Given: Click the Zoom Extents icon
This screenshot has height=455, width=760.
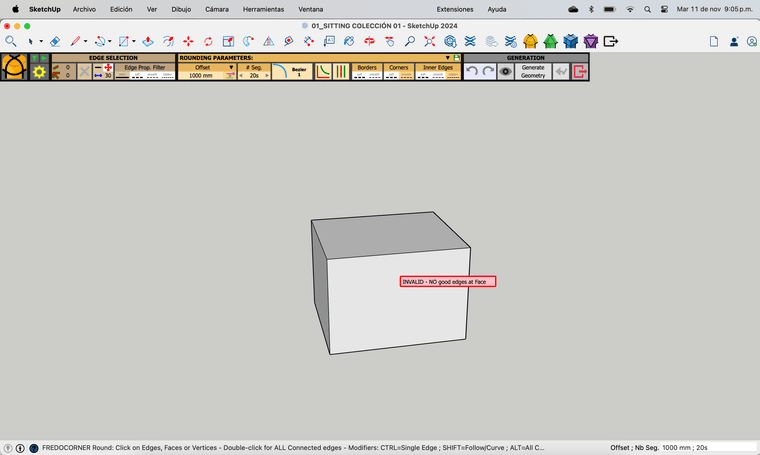Looking at the screenshot, I should (x=430, y=42).
